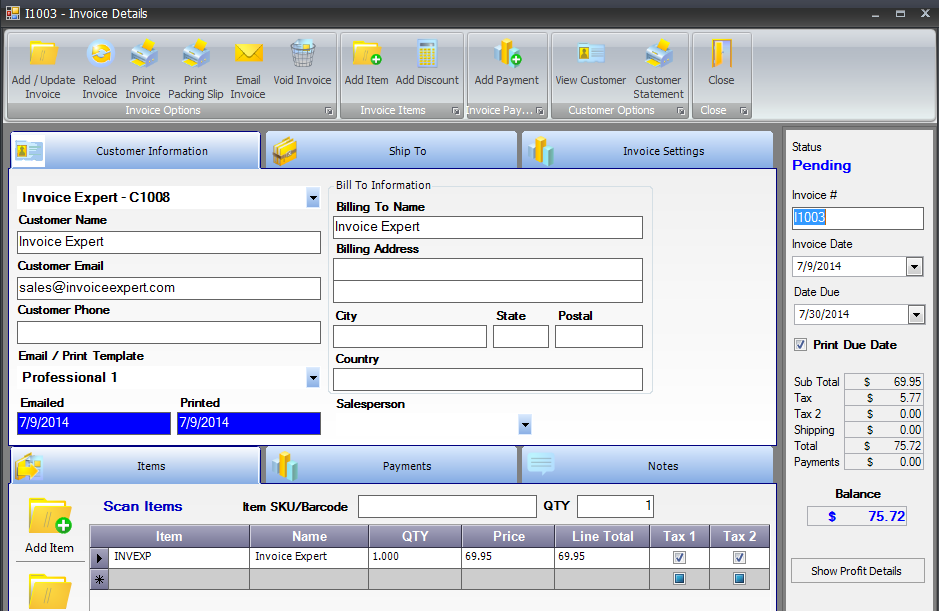Screen dimensions: 939x611
Task: Click the Close door icon in the ribbon
Action: [722, 54]
